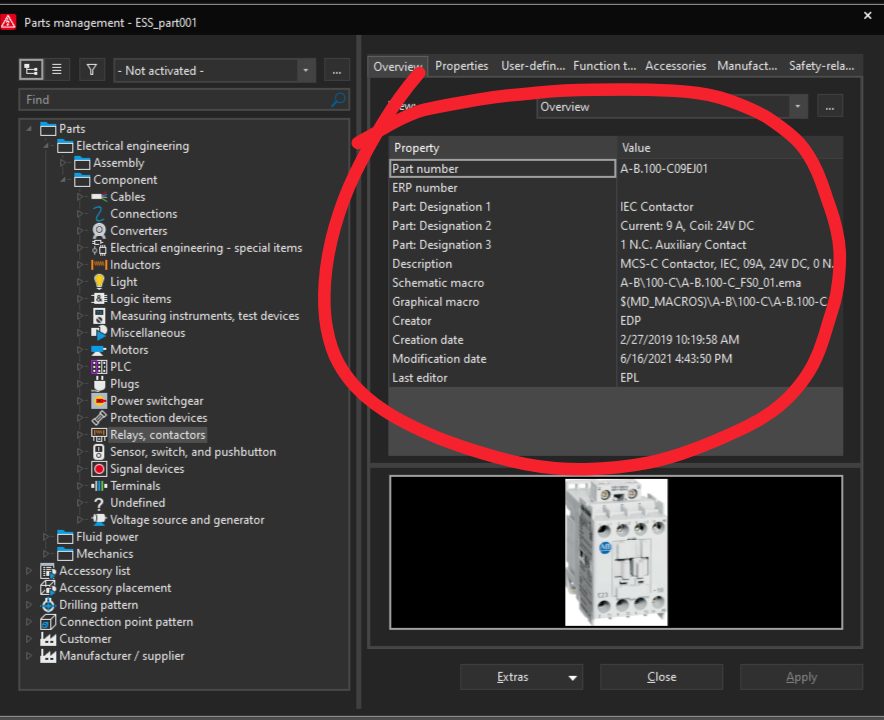Select the Voltage source and generator icon

(x=99, y=520)
